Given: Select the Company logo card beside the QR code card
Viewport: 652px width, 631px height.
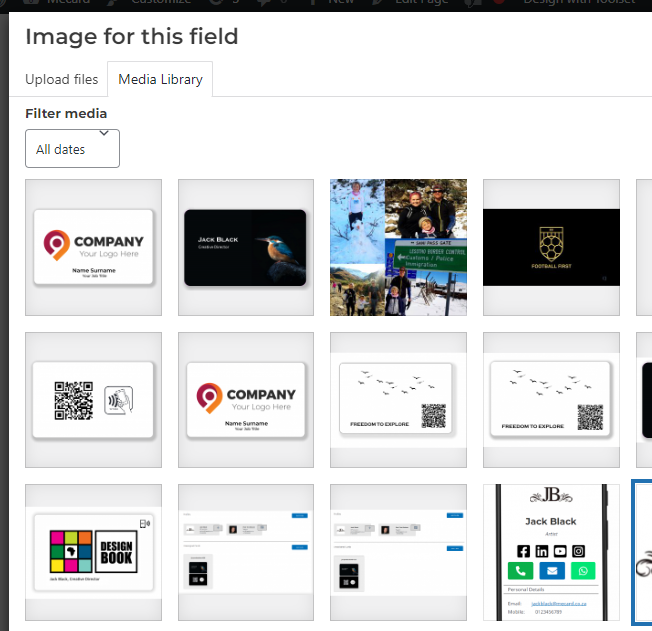Looking at the screenshot, I should [246, 400].
